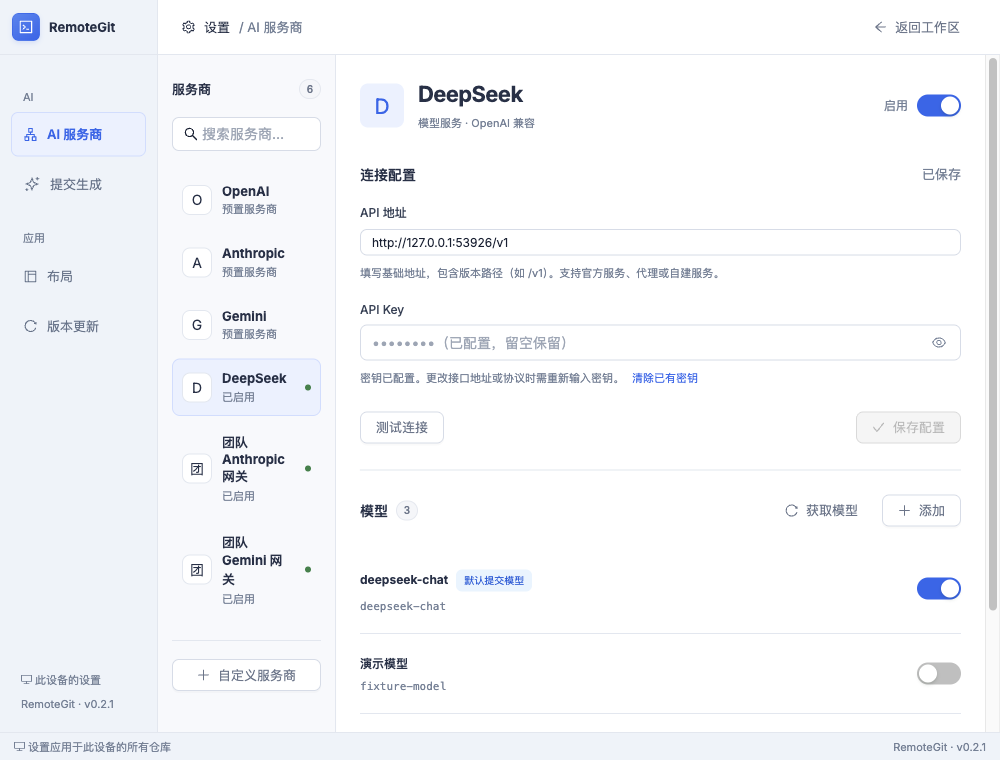Screen dimensions: 1000x760
Task: Select the OpenAI provider
Action: pos(246,200)
